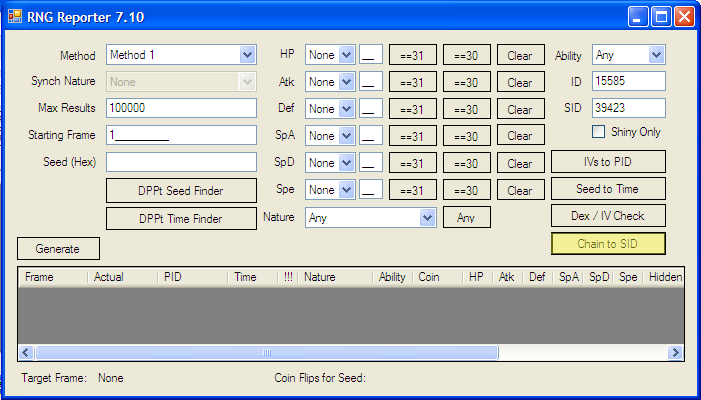
Task: Open the Seed to Time tool
Action: (x=608, y=189)
